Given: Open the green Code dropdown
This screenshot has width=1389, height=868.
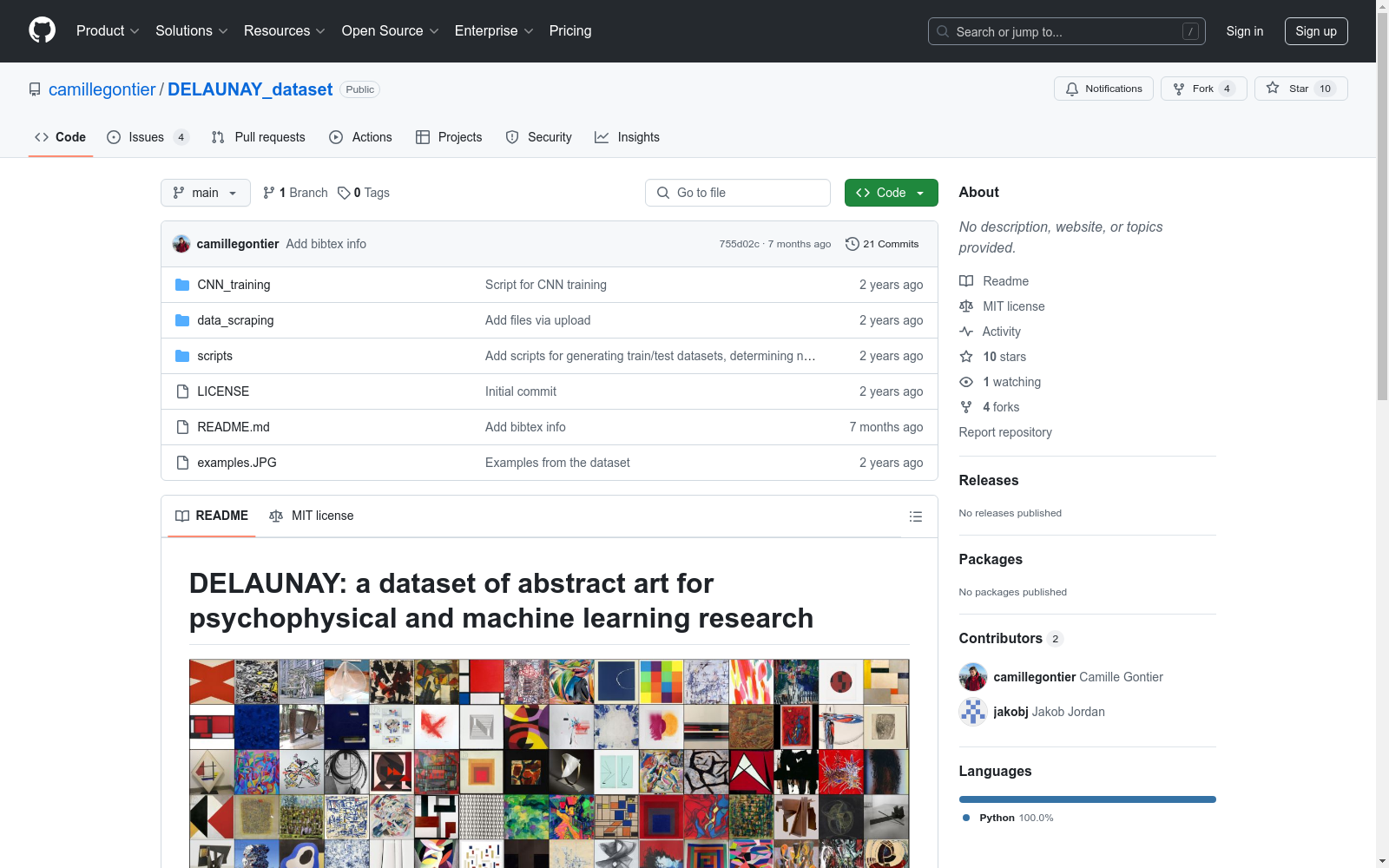Looking at the screenshot, I should pyautogui.click(x=892, y=193).
